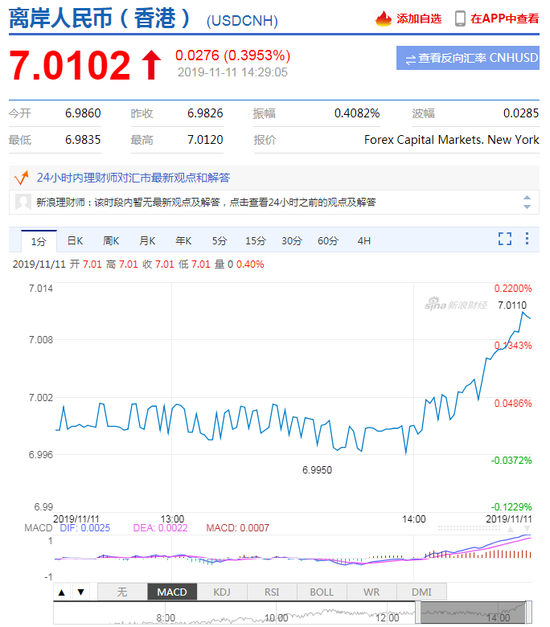Click the change value 0.0276 (0.3953%)
550x627 pixels.
pyautogui.click(x=233, y=55)
